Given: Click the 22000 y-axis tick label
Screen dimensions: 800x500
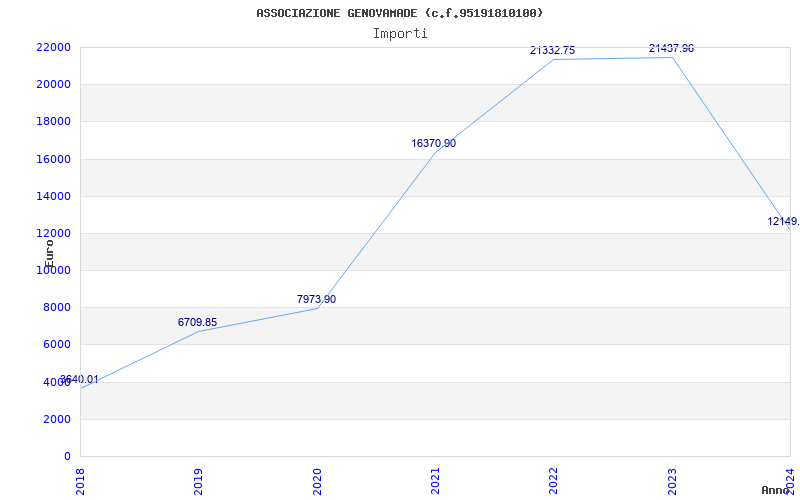Looking at the screenshot, I should point(52,47).
